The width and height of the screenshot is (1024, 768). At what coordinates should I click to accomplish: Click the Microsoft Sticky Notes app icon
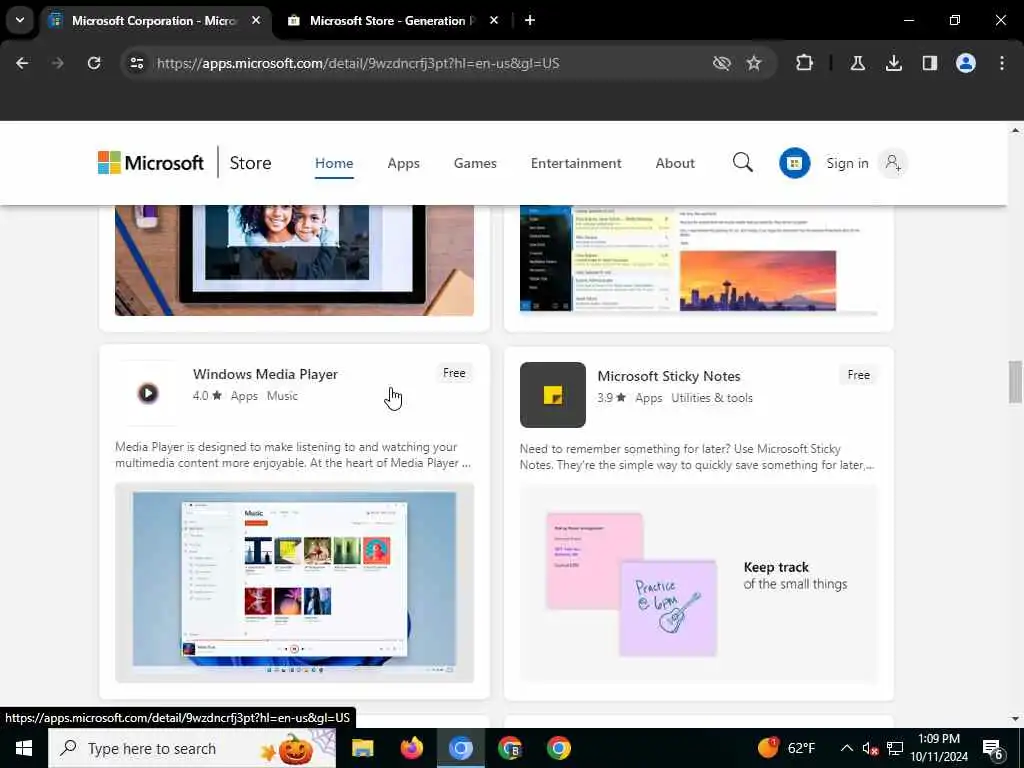point(552,395)
